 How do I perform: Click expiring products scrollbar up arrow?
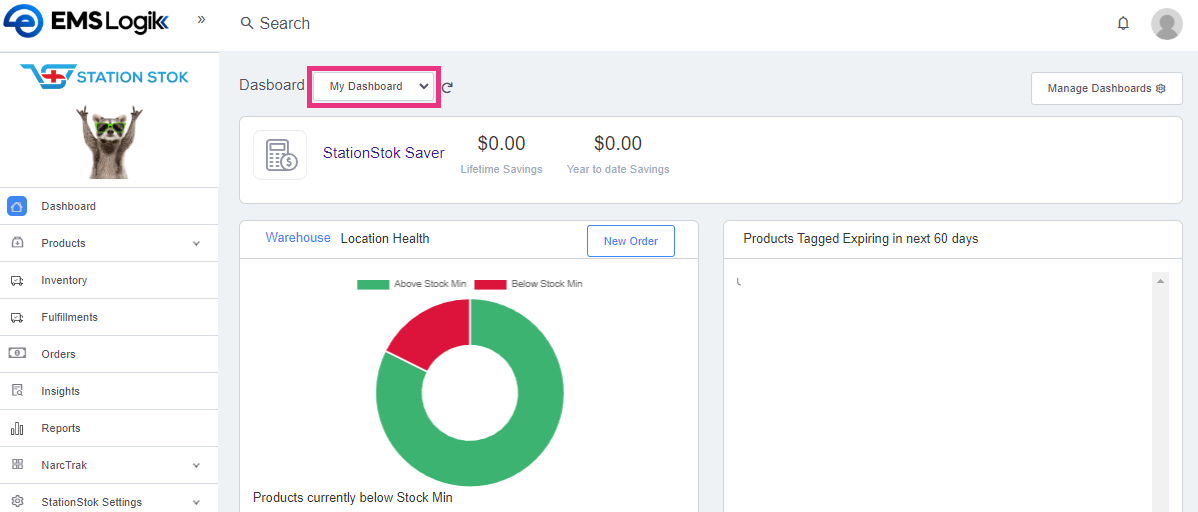(1161, 282)
